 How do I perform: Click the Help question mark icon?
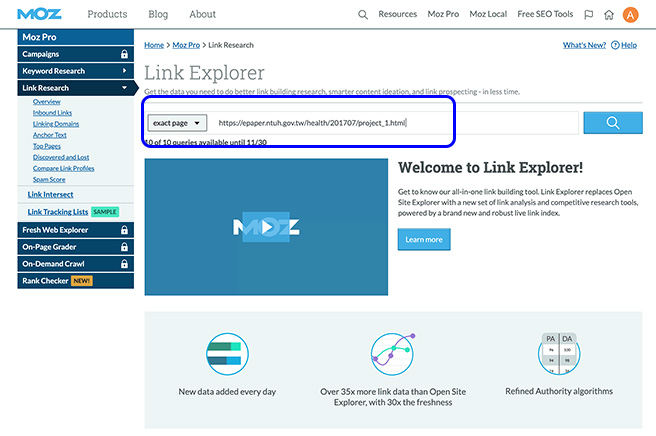pos(615,45)
